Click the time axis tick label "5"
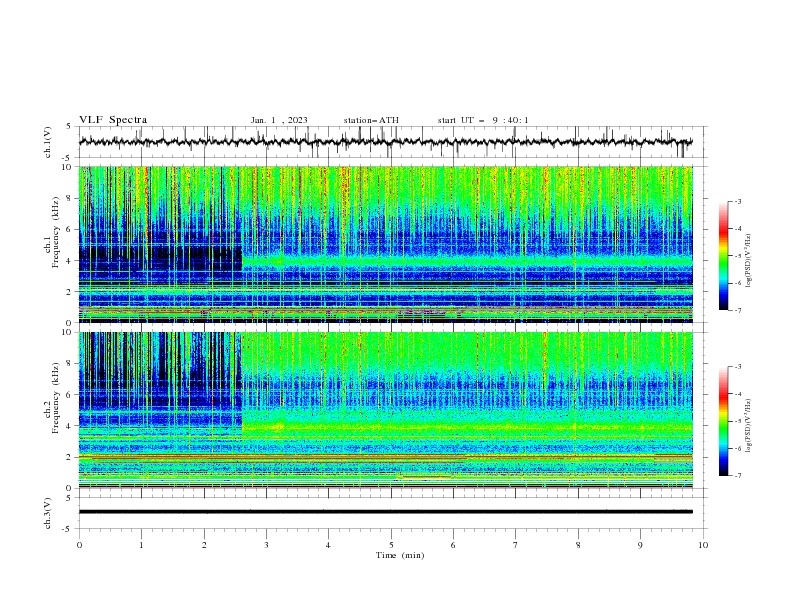The width and height of the screenshot is (792, 612). pos(391,545)
